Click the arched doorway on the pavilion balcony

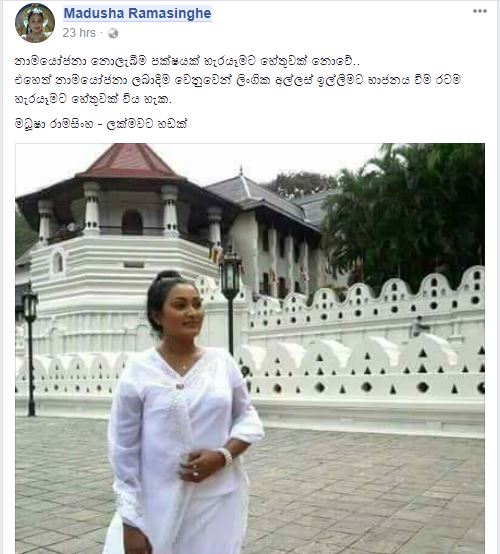(132, 222)
